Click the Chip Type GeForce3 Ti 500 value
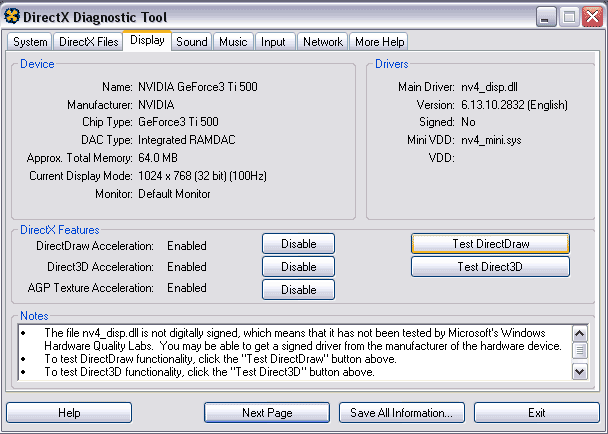Image resolution: width=608 pixels, height=434 pixels. click(178, 122)
